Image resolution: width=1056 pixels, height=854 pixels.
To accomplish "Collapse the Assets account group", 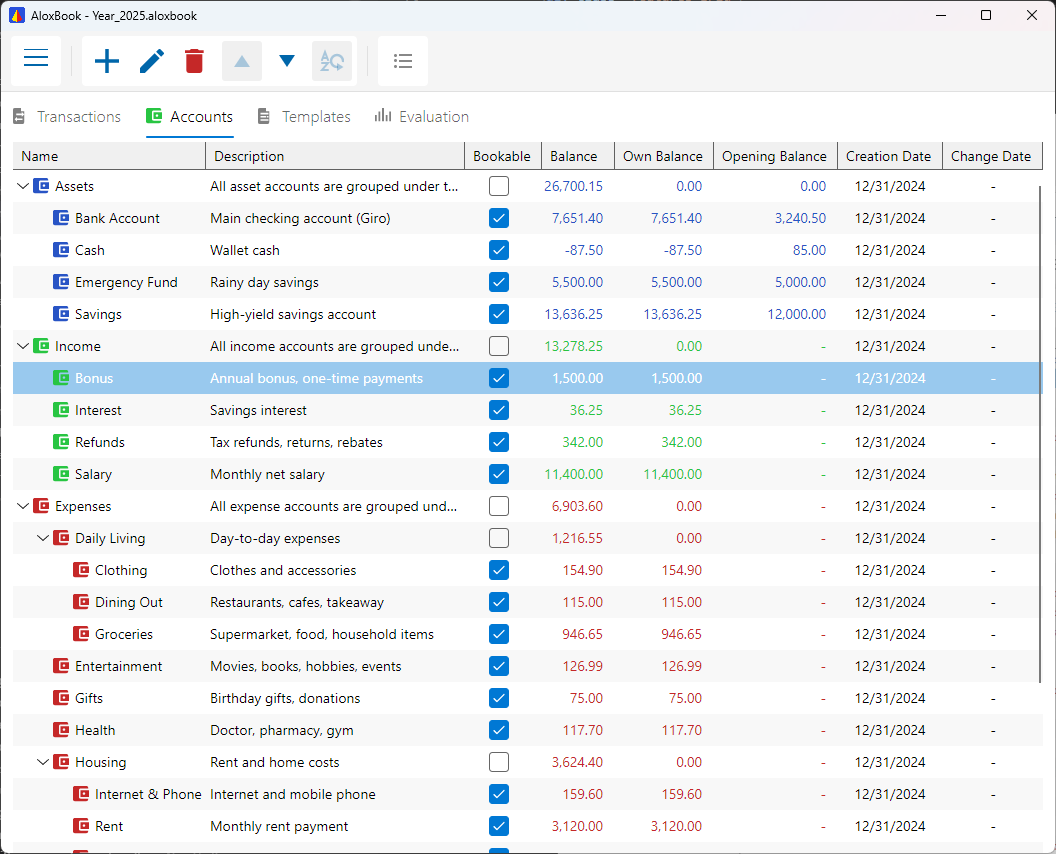I will point(23,186).
